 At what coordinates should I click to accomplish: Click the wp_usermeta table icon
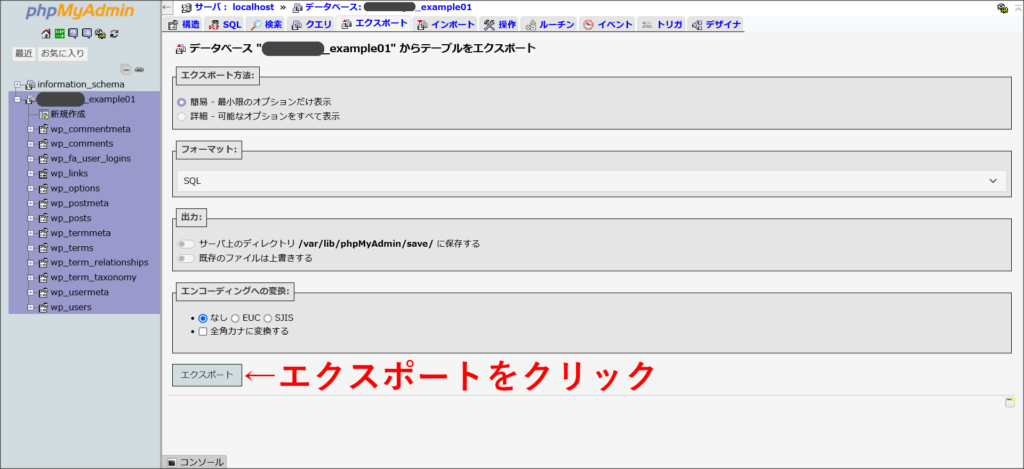point(44,293)
